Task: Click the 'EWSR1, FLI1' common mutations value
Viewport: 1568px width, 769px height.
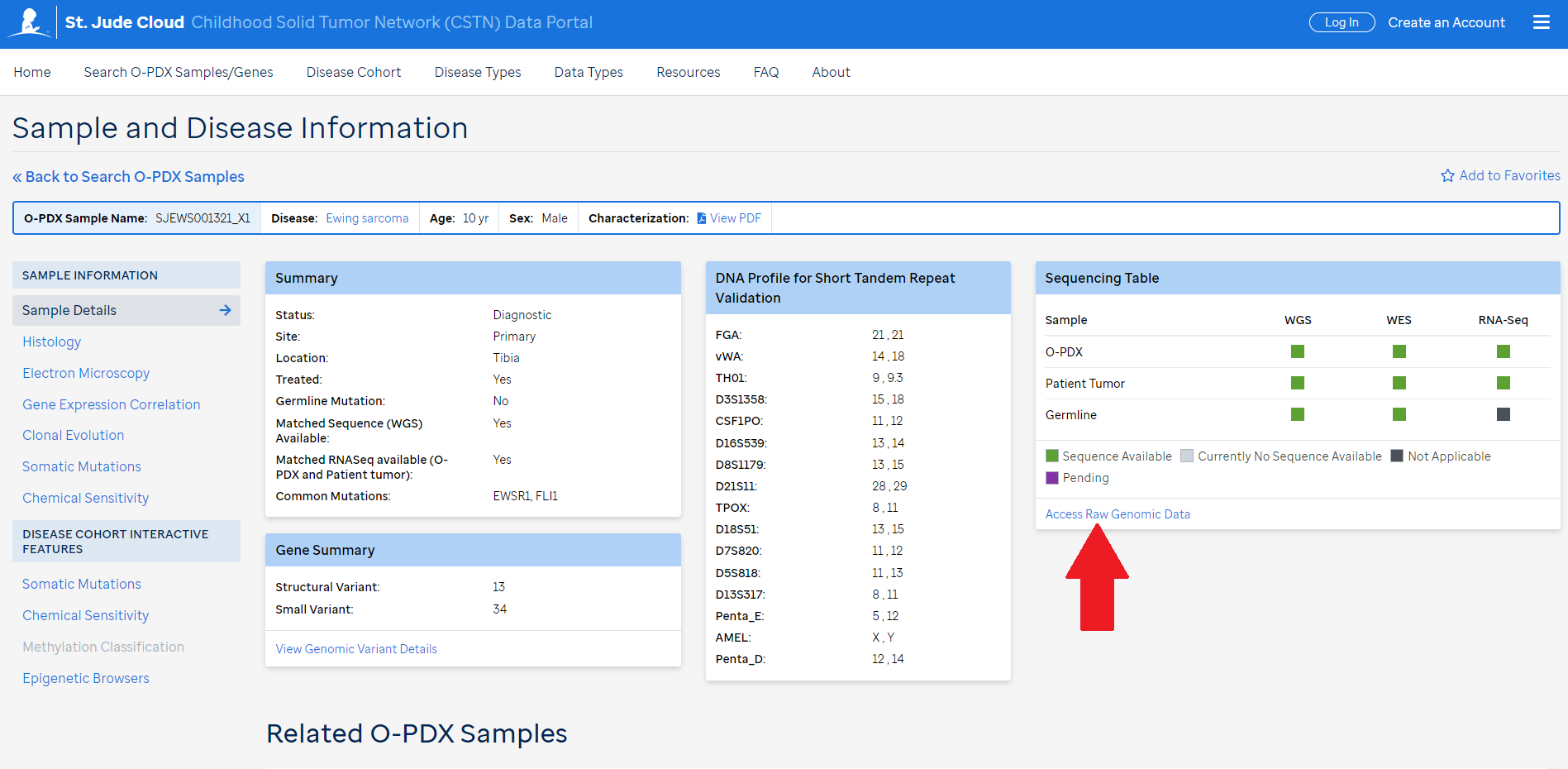Action: [x=526, y=496]
